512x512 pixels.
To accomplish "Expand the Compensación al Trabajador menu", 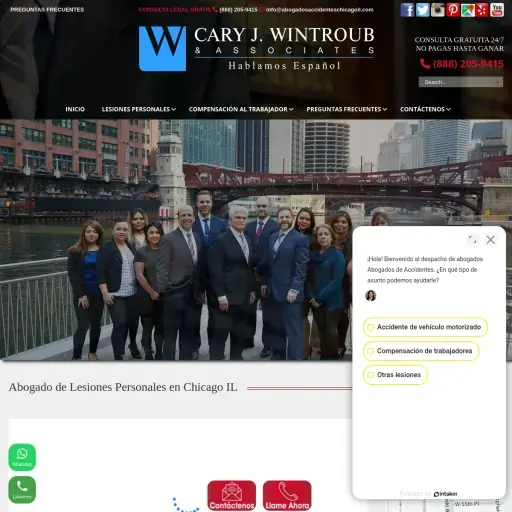I will pyautogui.click(x=241, y=109).
